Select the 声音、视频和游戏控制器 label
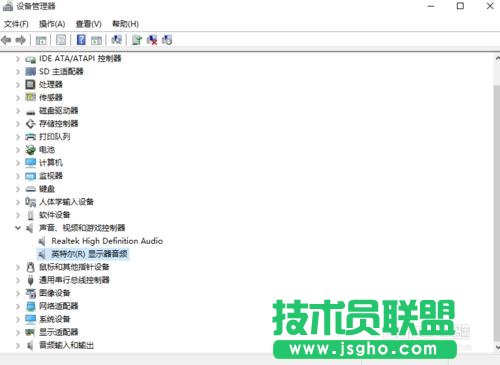This screenshot has height=365, width=500. pyautogui.click(x=82, y=228)
